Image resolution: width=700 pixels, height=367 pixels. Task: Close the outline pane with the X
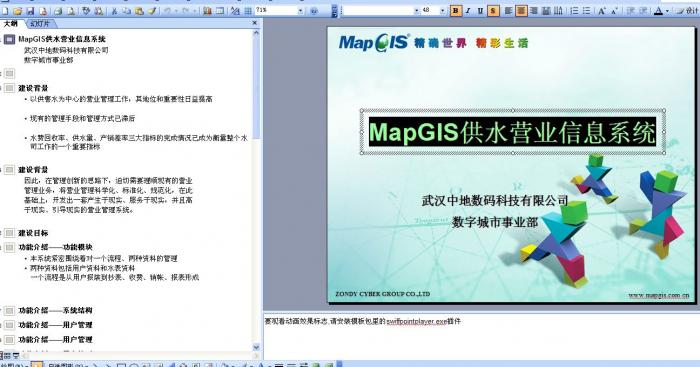point(255,23)
